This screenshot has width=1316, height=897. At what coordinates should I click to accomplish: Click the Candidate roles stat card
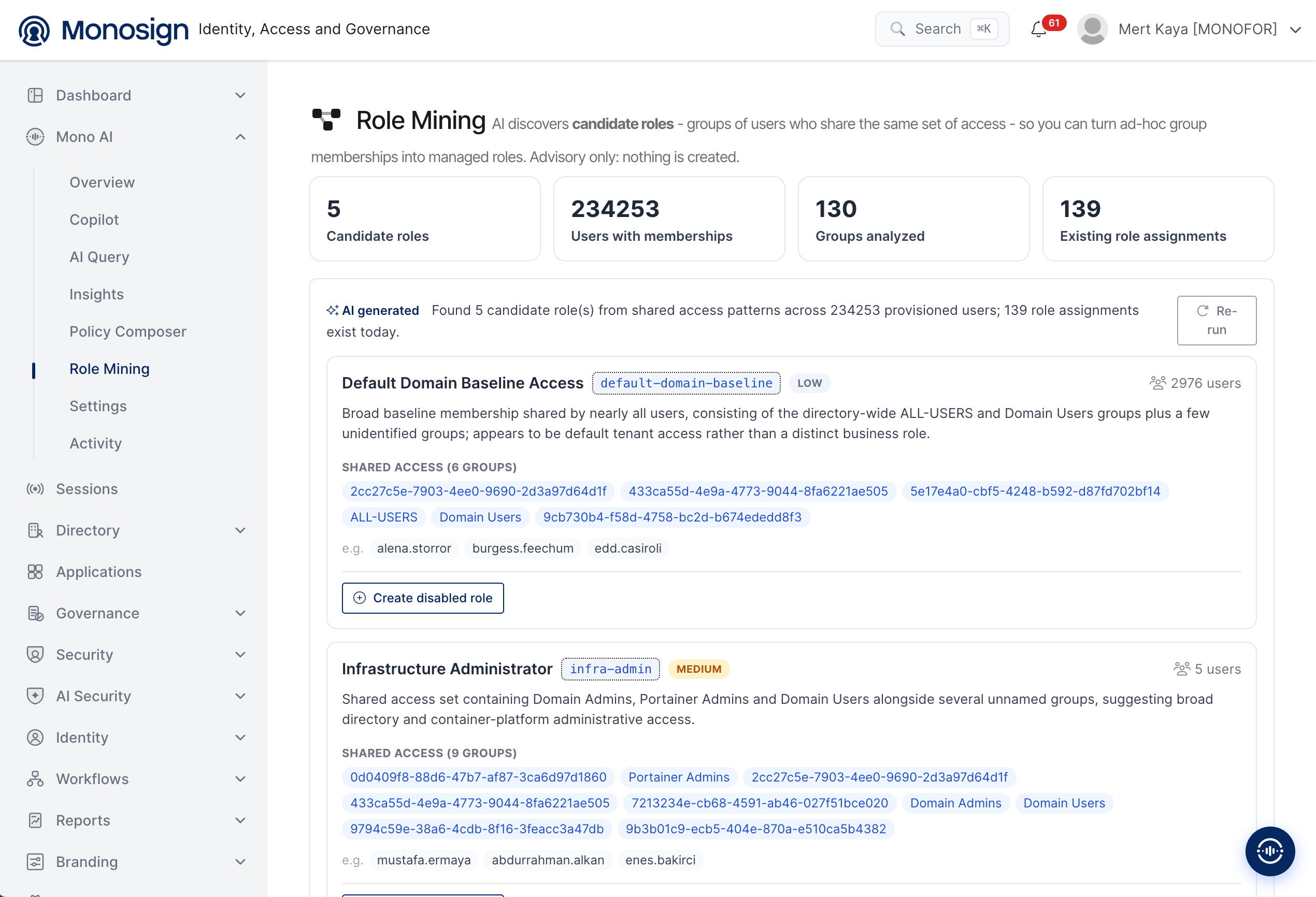coord(424,219)
